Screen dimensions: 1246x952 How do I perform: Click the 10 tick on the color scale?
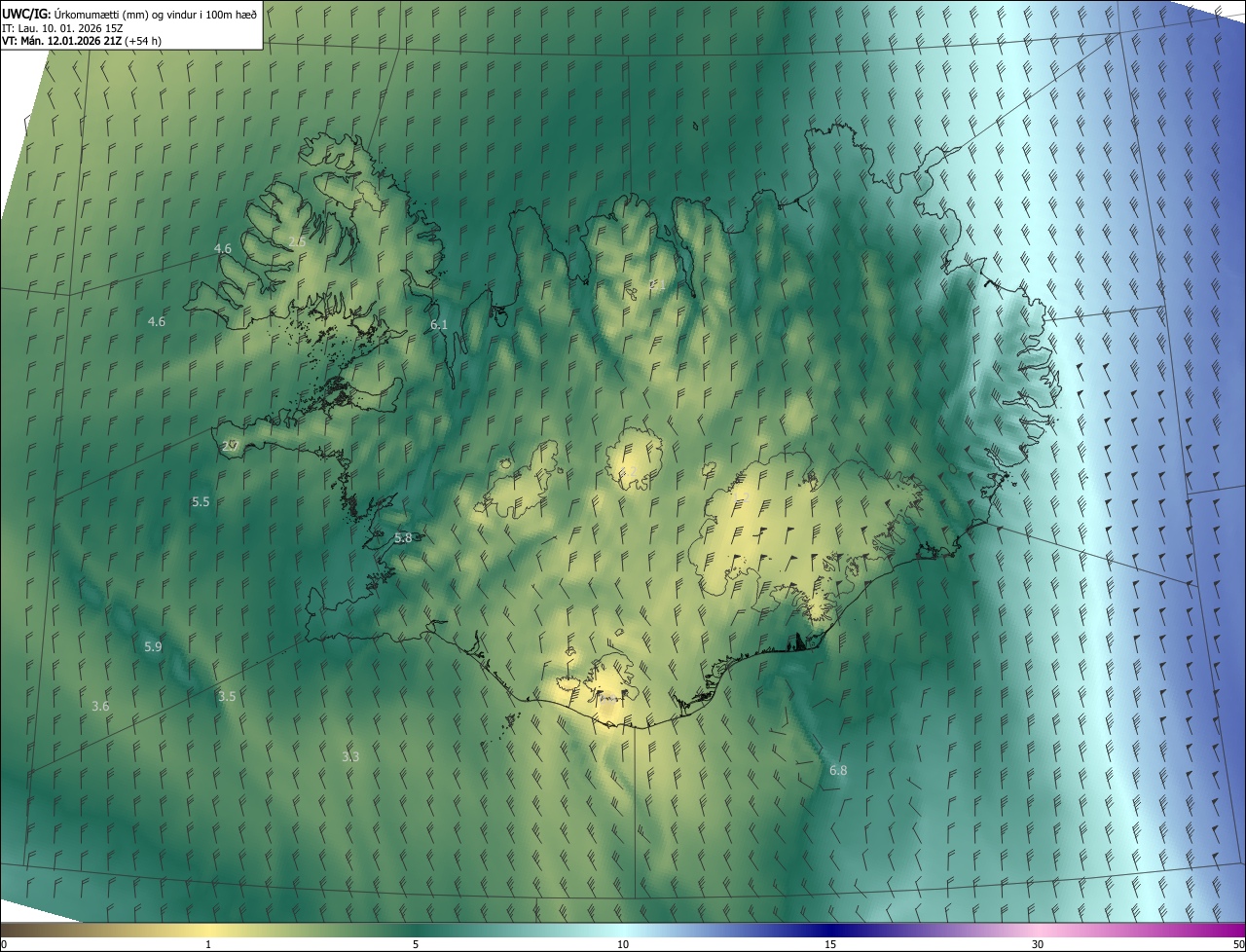pyautogui.click(x=623, y=944)
